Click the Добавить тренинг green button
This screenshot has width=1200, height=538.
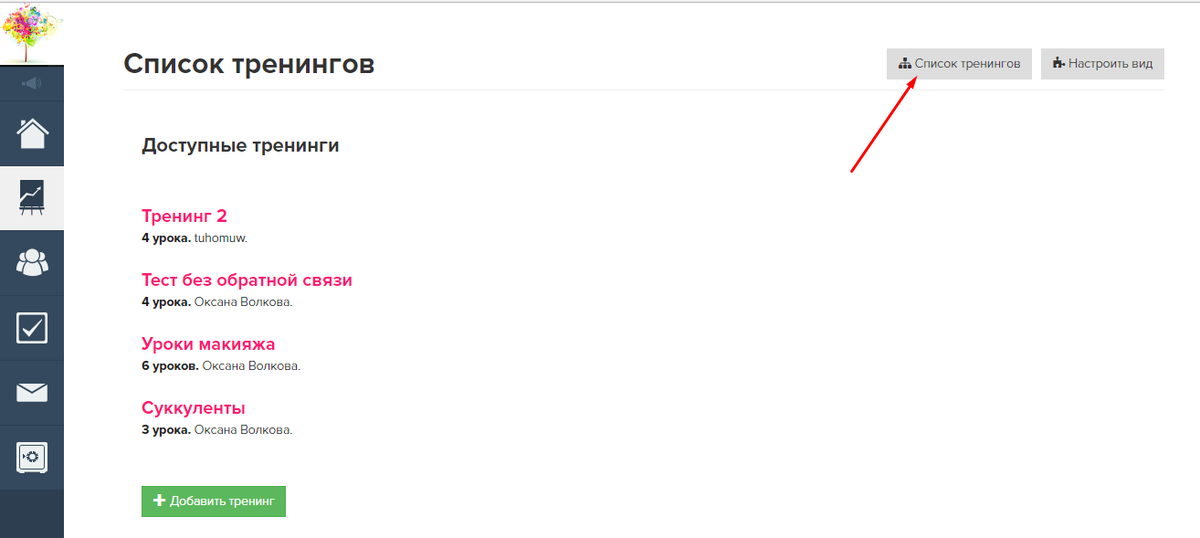point(214,501)
